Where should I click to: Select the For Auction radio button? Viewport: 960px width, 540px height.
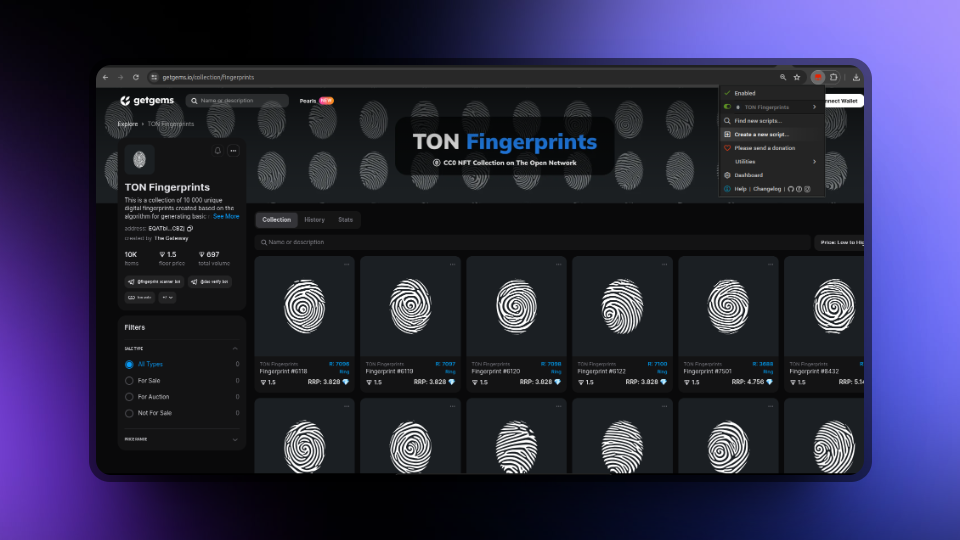tap(129, 397)
